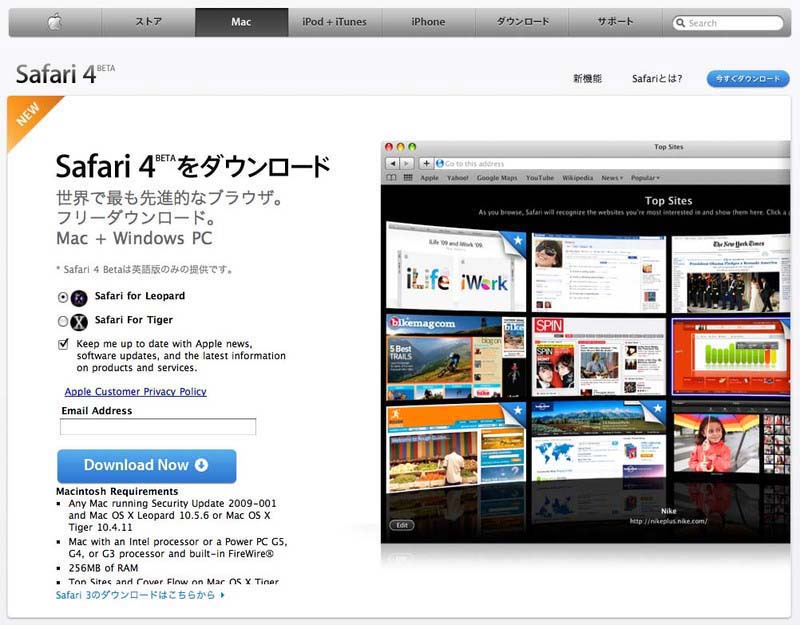
Task: Open the ストア navigation tab
Action: click(148, 22)
